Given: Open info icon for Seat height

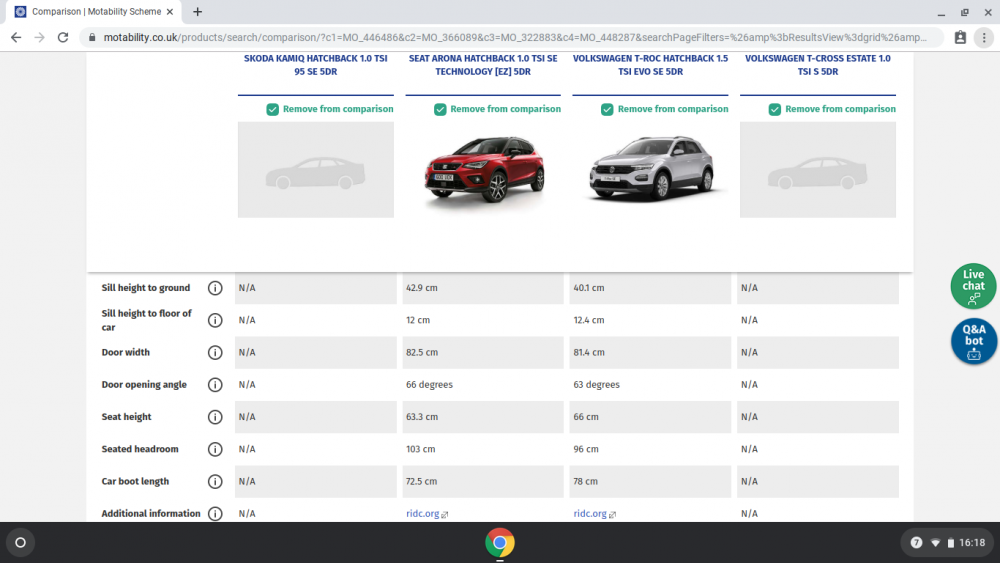Looking at the screenshot, I should (x=215, y=417).
